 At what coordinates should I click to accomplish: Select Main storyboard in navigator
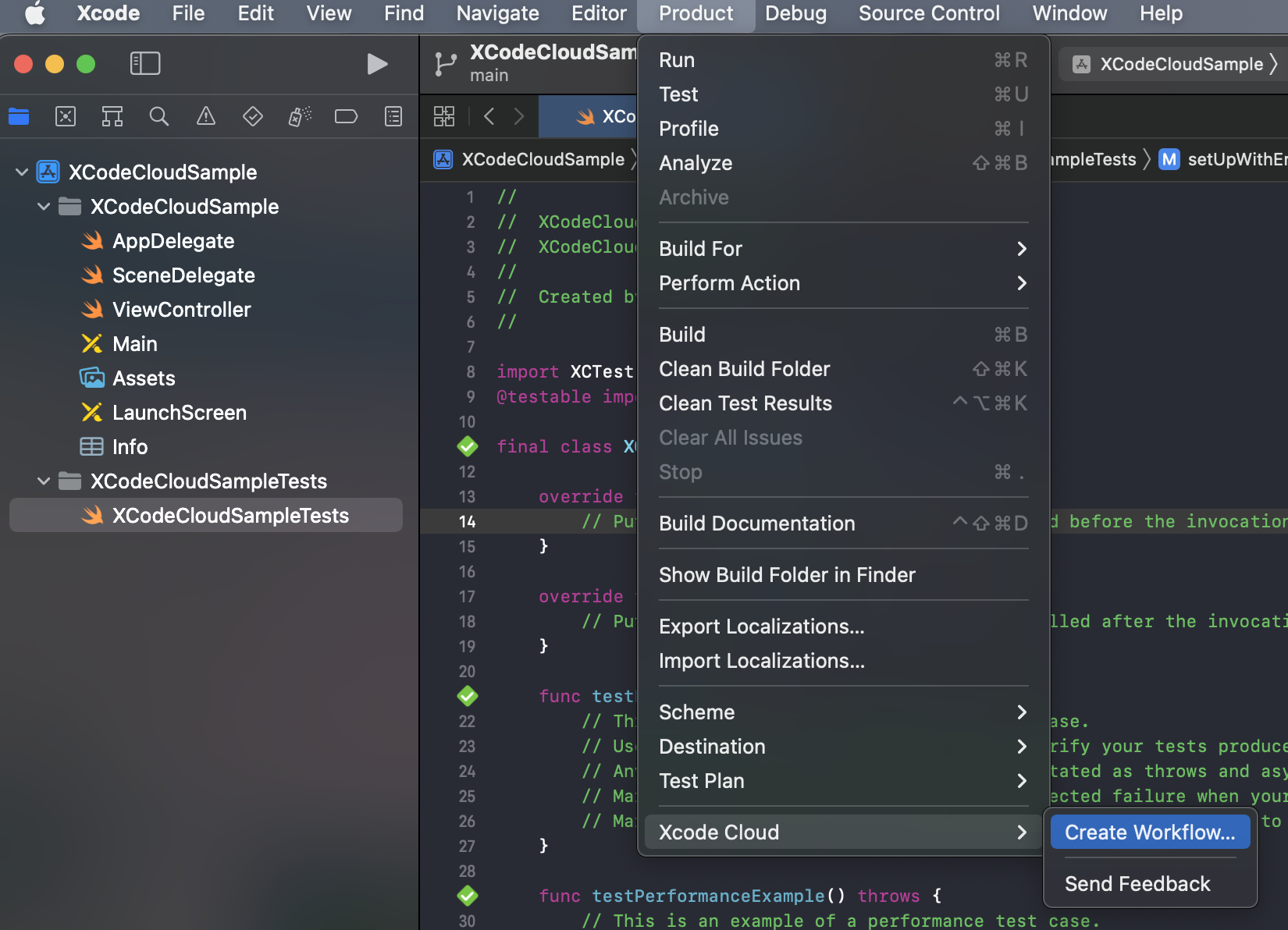click(x=135, y=344)
